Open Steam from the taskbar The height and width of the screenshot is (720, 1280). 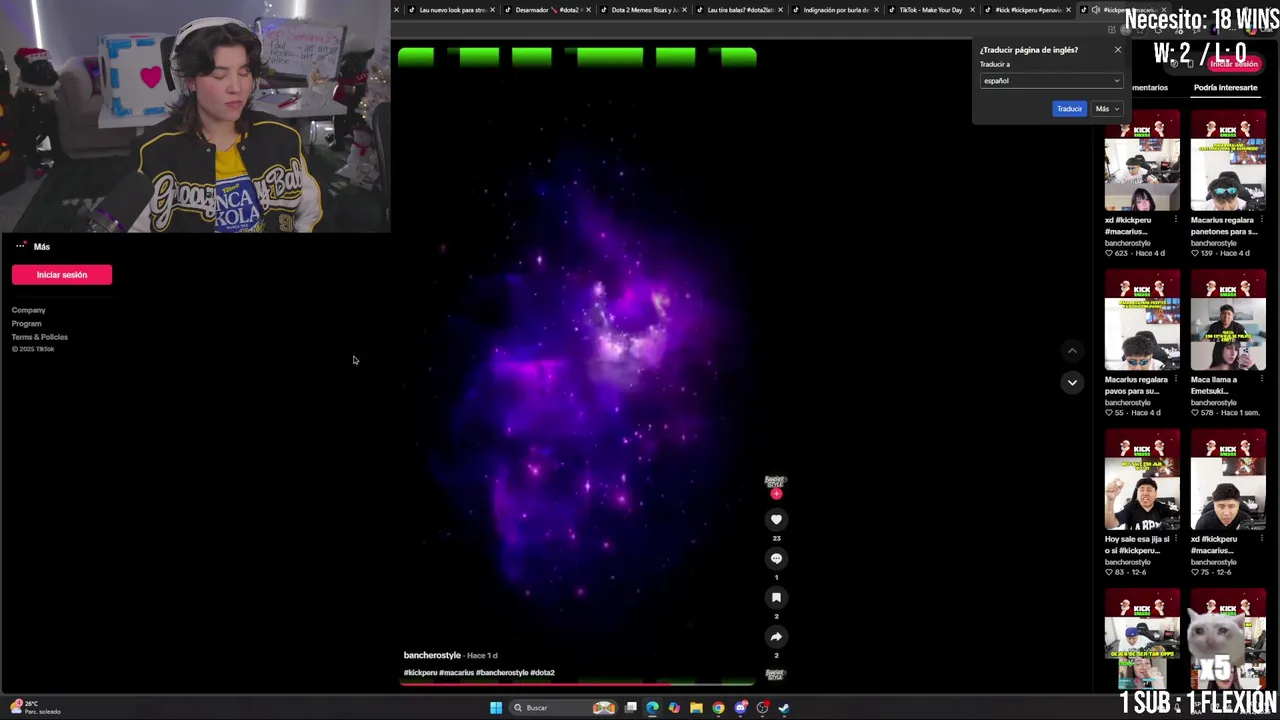coord(784,708)
